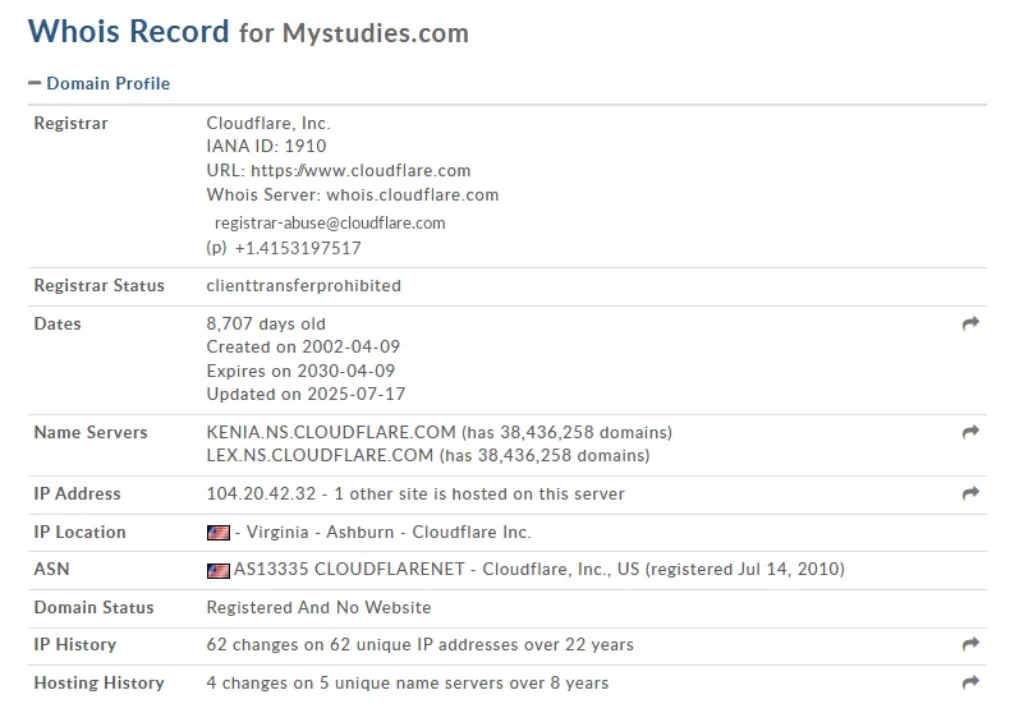Click the phone number +1.4153197517
This screenshot has height=713, width=1024.
(x=298, y=248)
